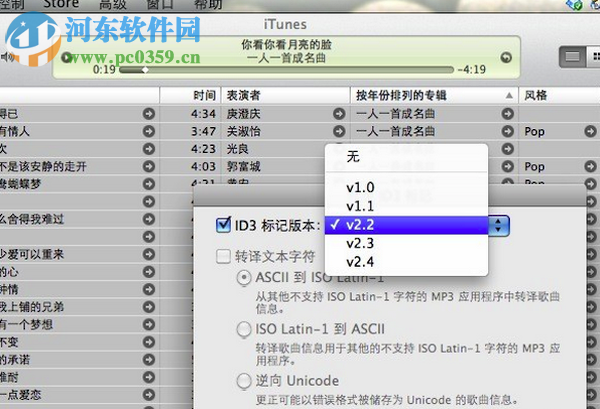This screenshot has width=600, height=409.
Task: Select v2.3 in the ID3 version menu
Action: point(406,243)
